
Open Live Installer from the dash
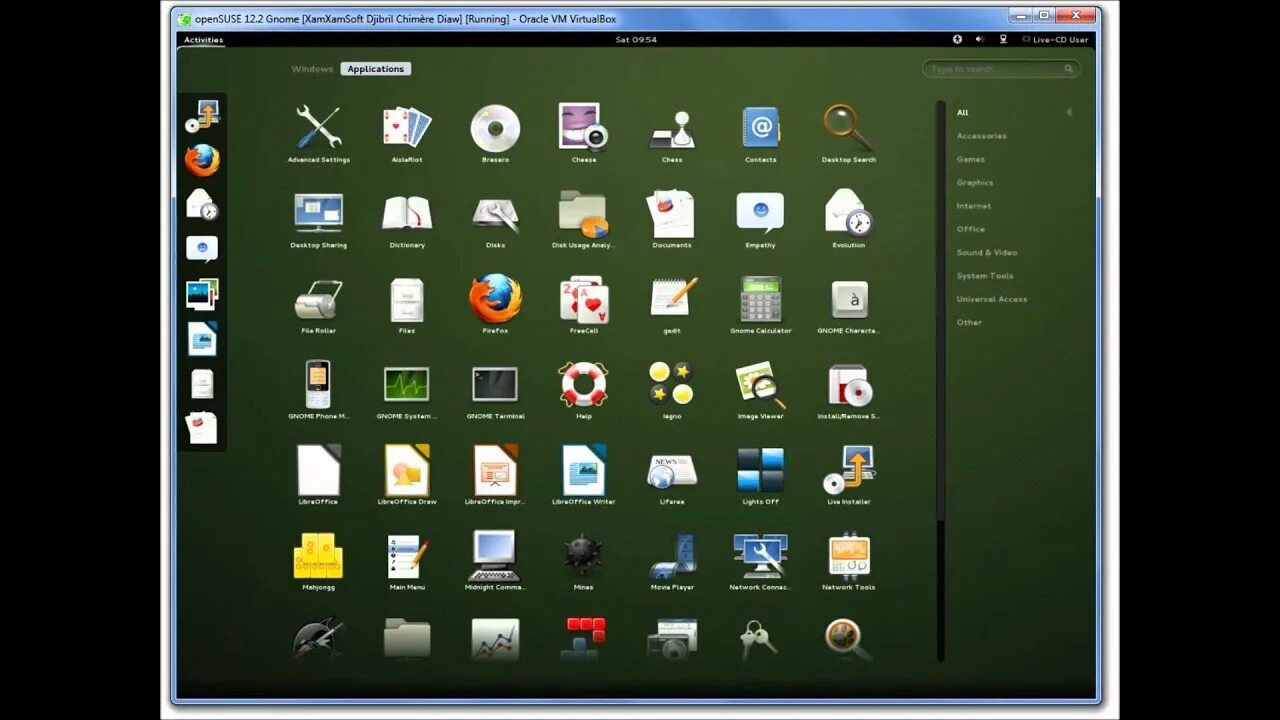[x=202, y=116]
